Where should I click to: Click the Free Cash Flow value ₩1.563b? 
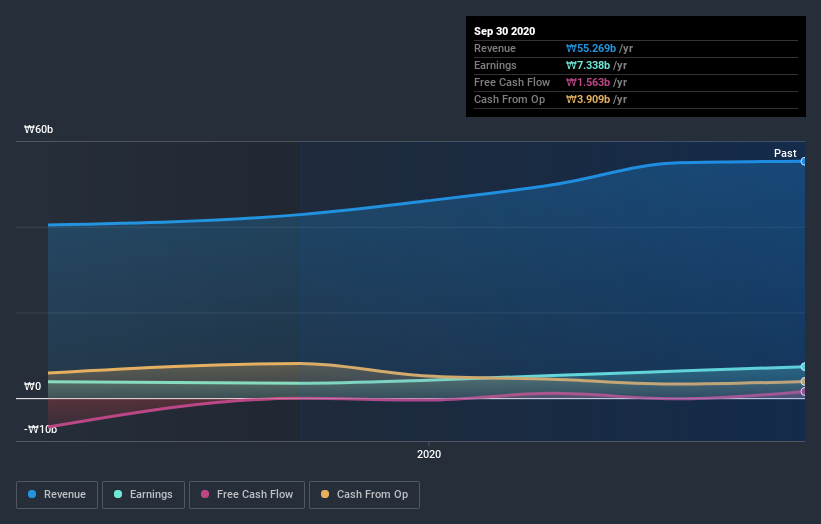587,82
